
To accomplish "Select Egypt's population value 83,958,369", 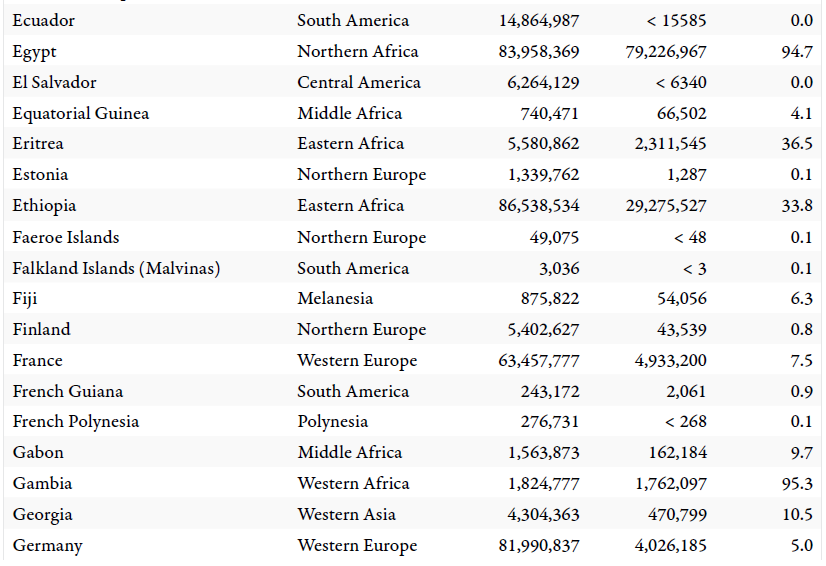I will pos(538,51).
